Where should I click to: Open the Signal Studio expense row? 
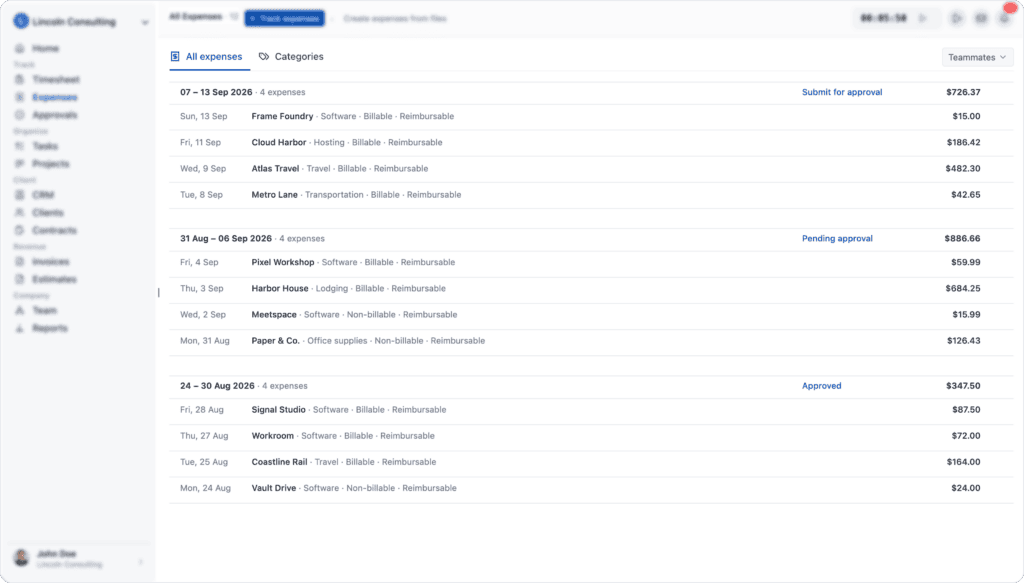591,410
